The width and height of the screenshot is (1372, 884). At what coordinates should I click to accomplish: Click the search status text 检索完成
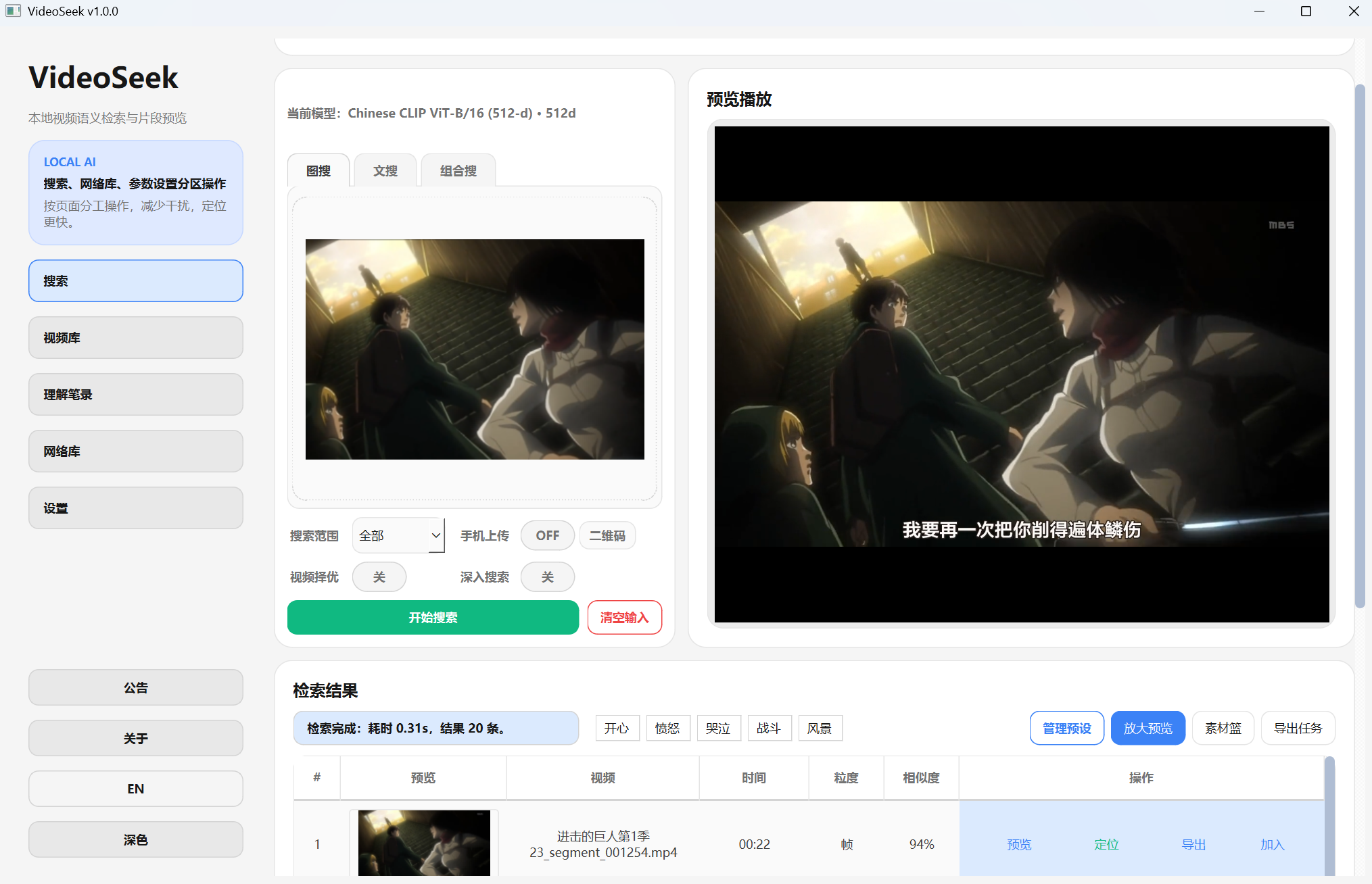coord(406,728)
